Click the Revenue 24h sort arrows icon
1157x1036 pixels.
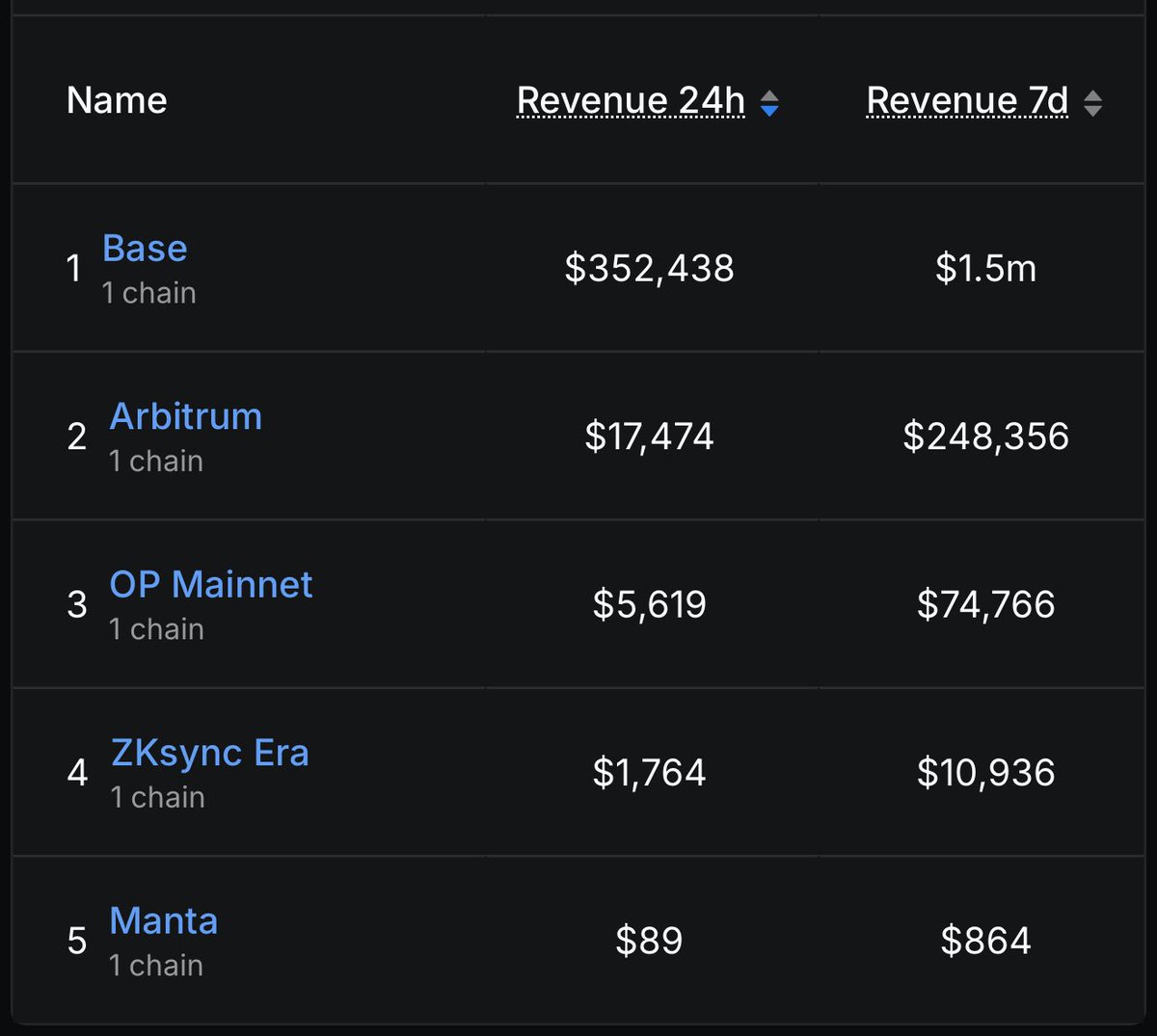769,103
